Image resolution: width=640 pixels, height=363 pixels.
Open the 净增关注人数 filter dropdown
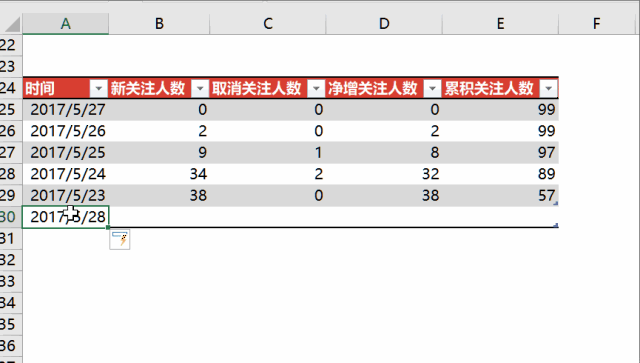coord(432,88)
